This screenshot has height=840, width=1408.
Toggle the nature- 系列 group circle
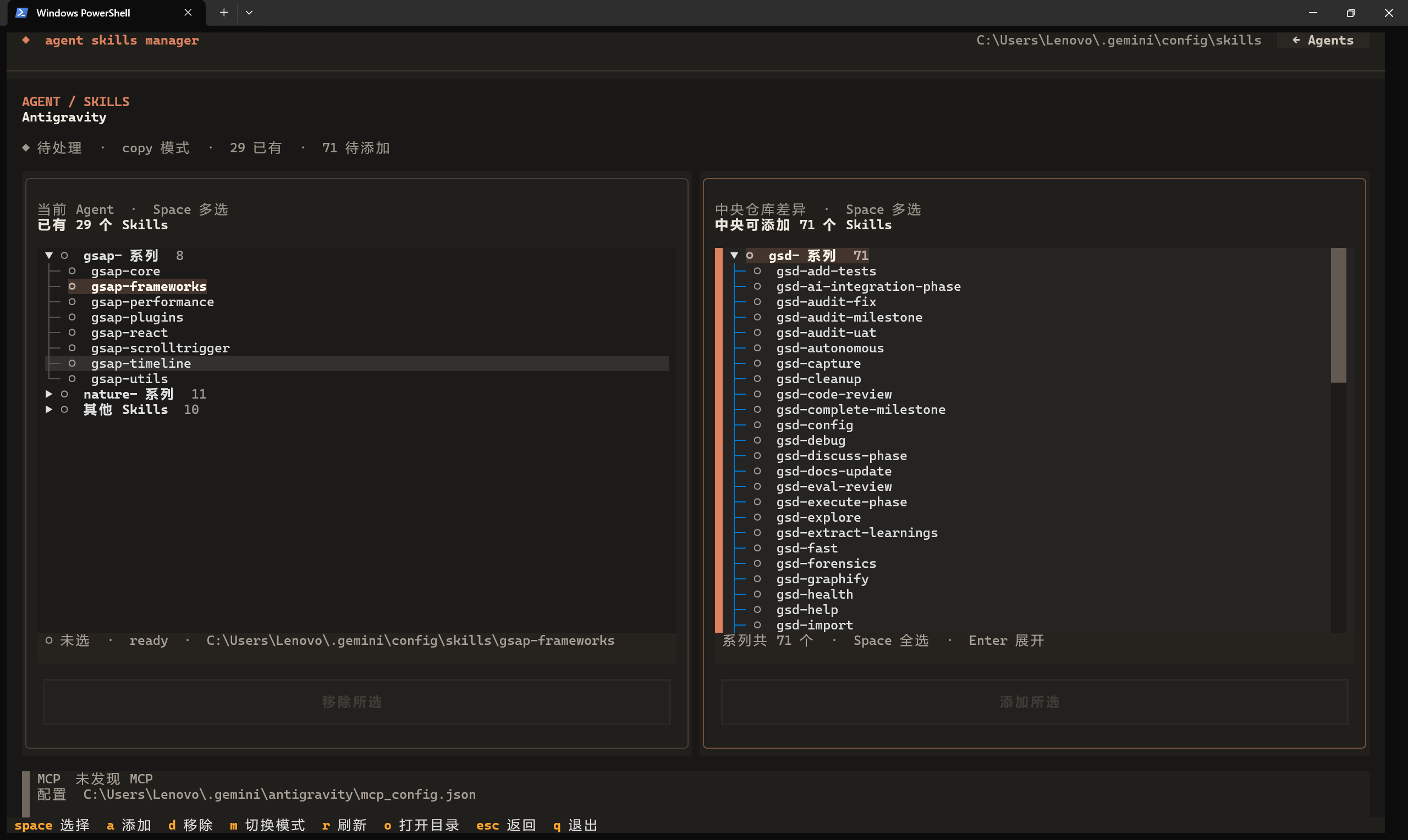pos(64,394)
